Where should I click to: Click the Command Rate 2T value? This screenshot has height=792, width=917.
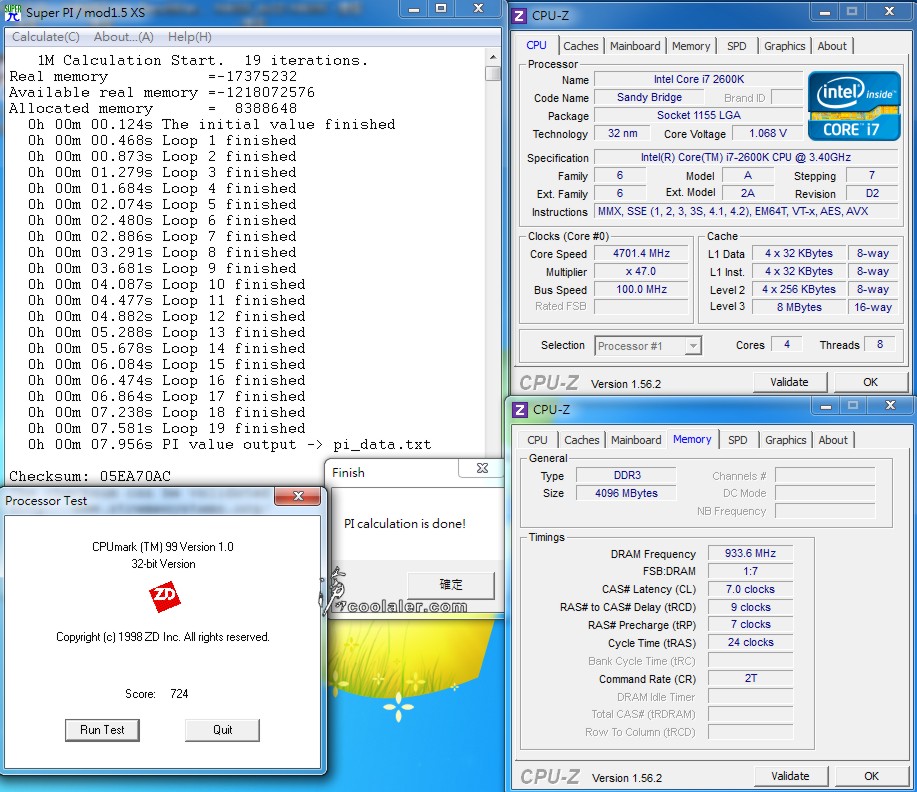[x=750, y=678]
